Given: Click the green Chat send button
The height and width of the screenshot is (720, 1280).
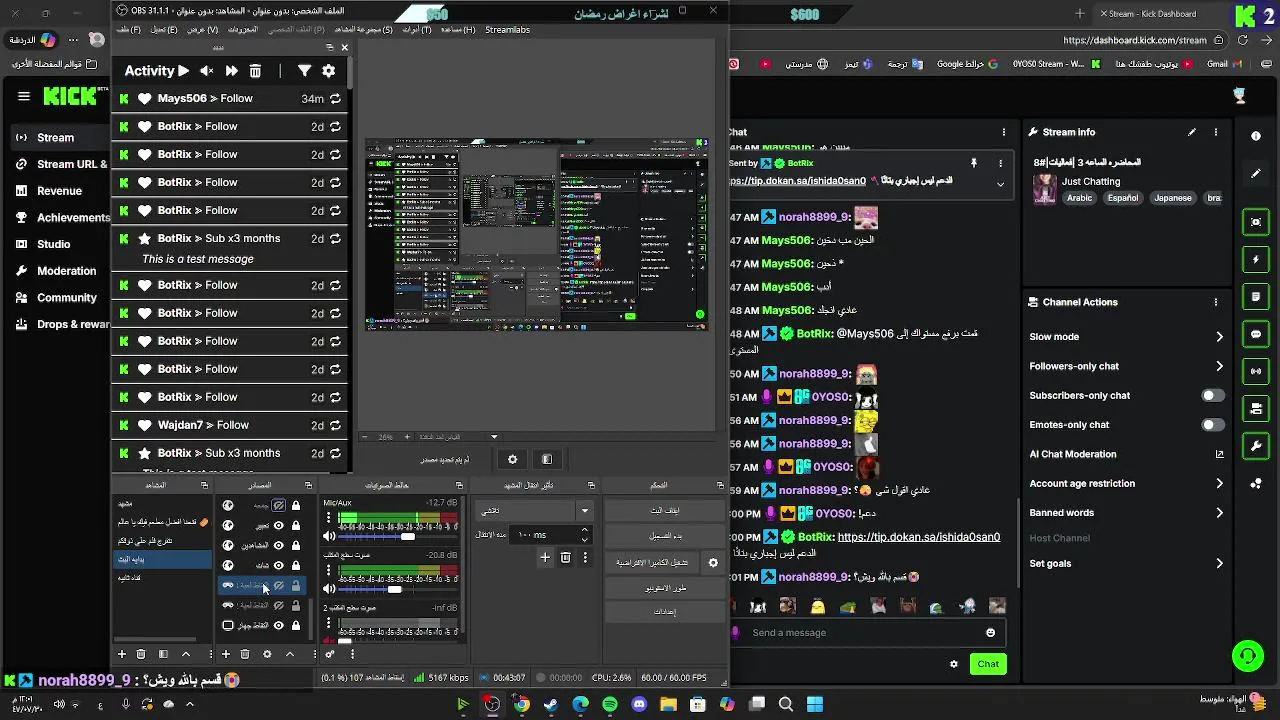Looking at the screenshot, I should [x=988, y=664].
